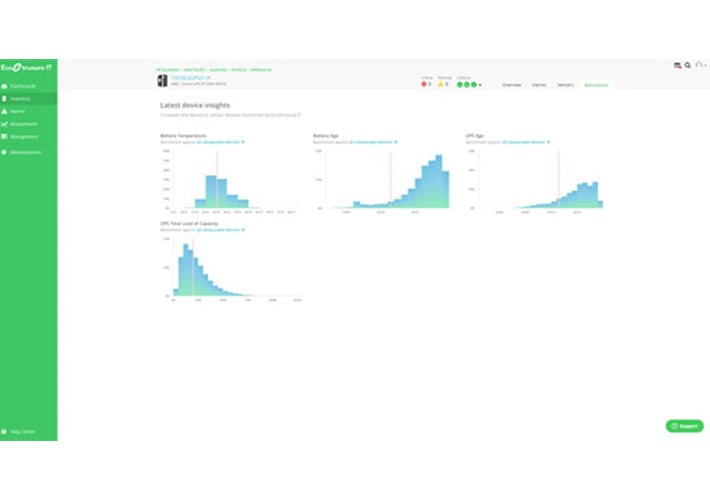710x500 pixels.
Task: Switch to the Alarms tab
Action: 539,85
